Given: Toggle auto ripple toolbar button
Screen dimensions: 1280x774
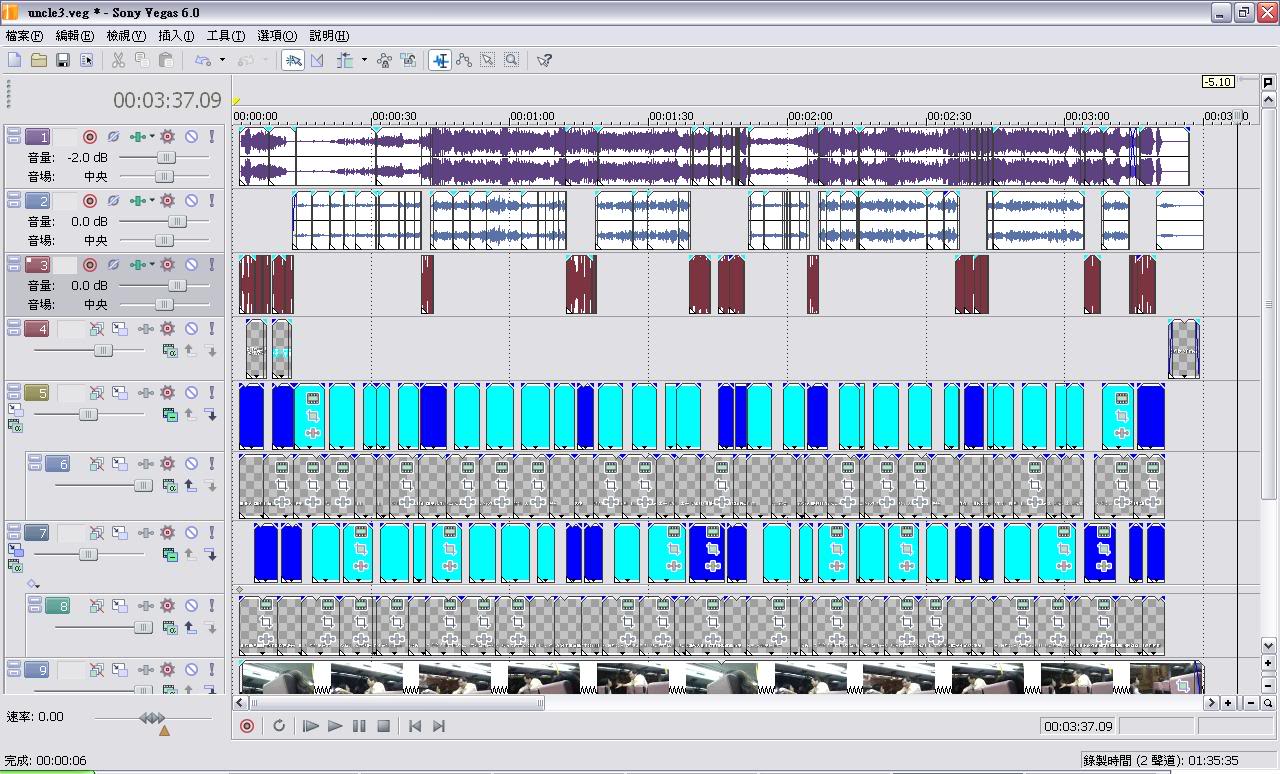Looking at the screenshot, I should coord(346,60).
